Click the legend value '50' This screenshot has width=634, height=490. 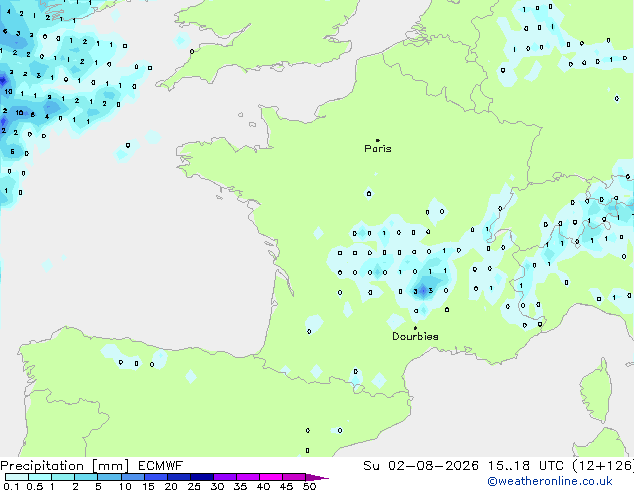(309, 486)
